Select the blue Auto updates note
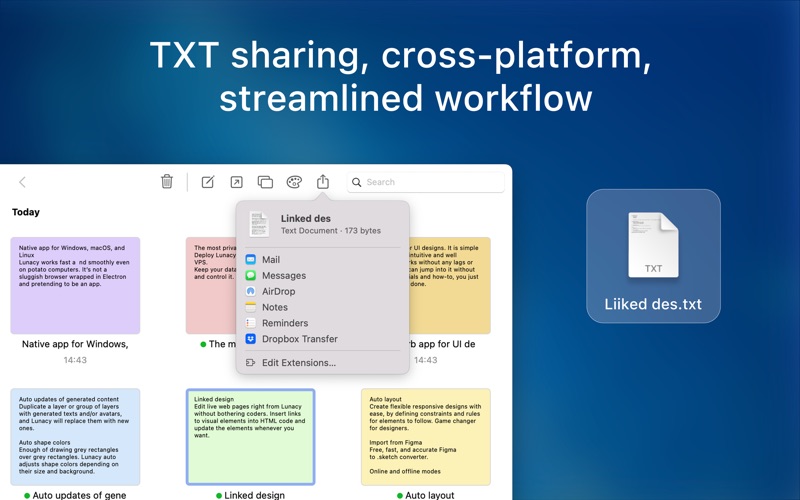 (x=75, y=437)
